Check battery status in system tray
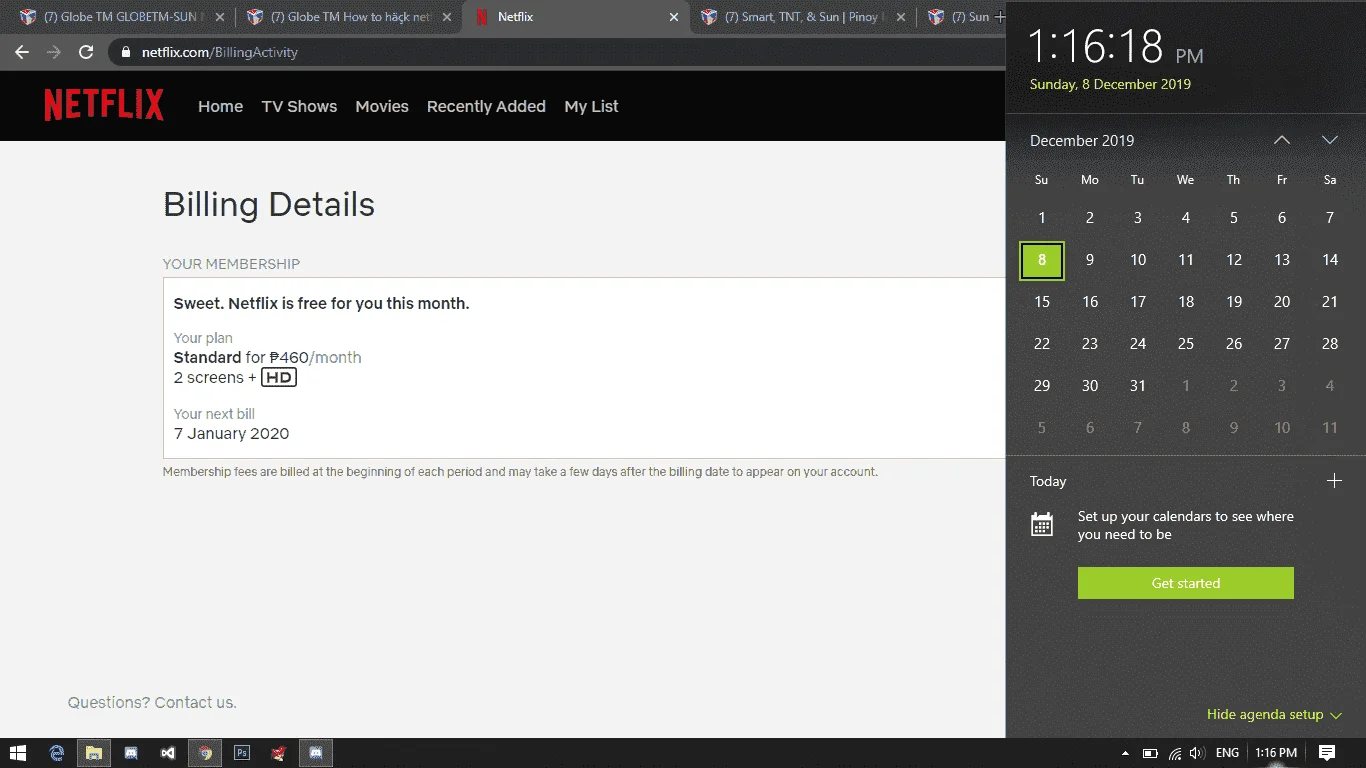This screenshot has height=768, width=1366. coord(1150,753)
